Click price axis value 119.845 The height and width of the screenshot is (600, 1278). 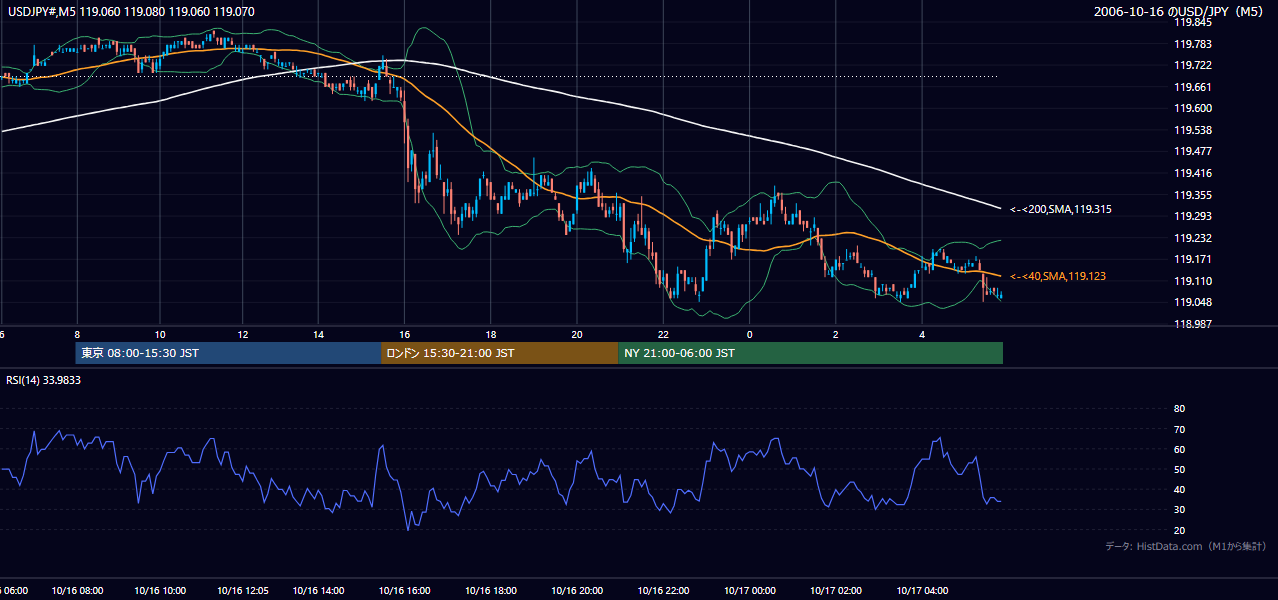(x=1192, y=22)
